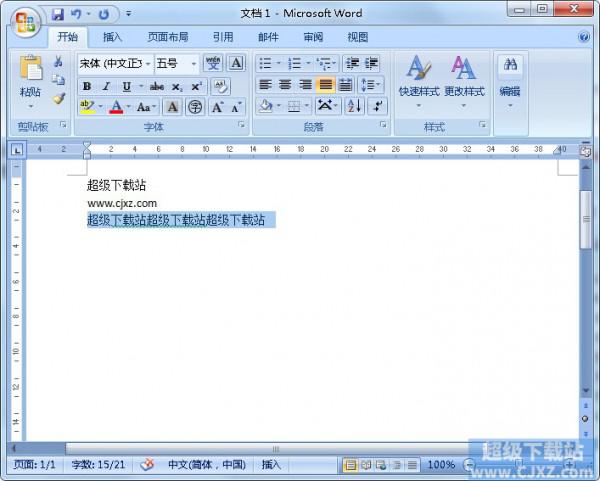Align the paragraph to the right
This screenshot has height=481, width=600.
[305, 85]
